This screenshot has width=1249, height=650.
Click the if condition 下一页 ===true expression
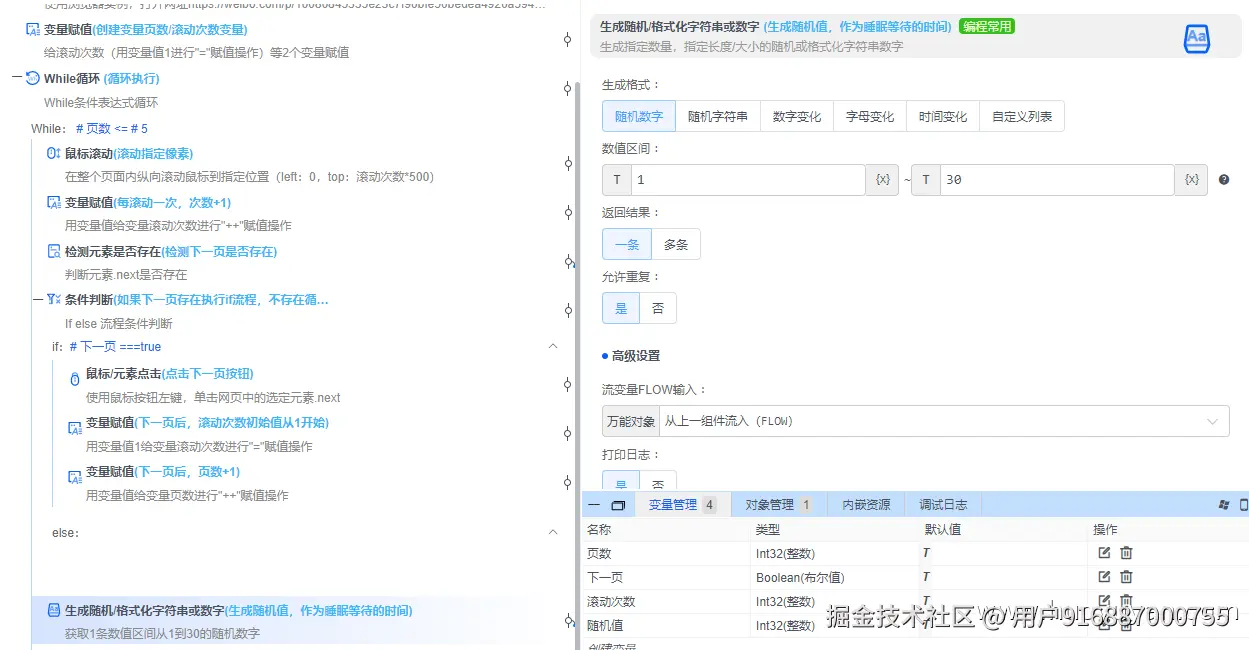click(115, 346)
